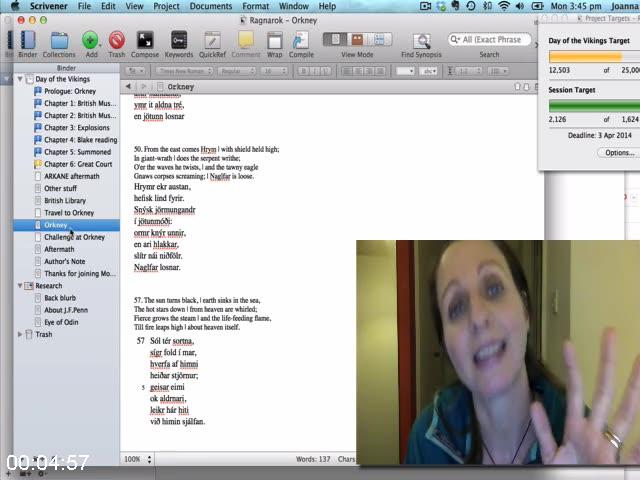The image size is (640, 480).
Task: Open the Times New Roman font dropdown
Action: 185,71
